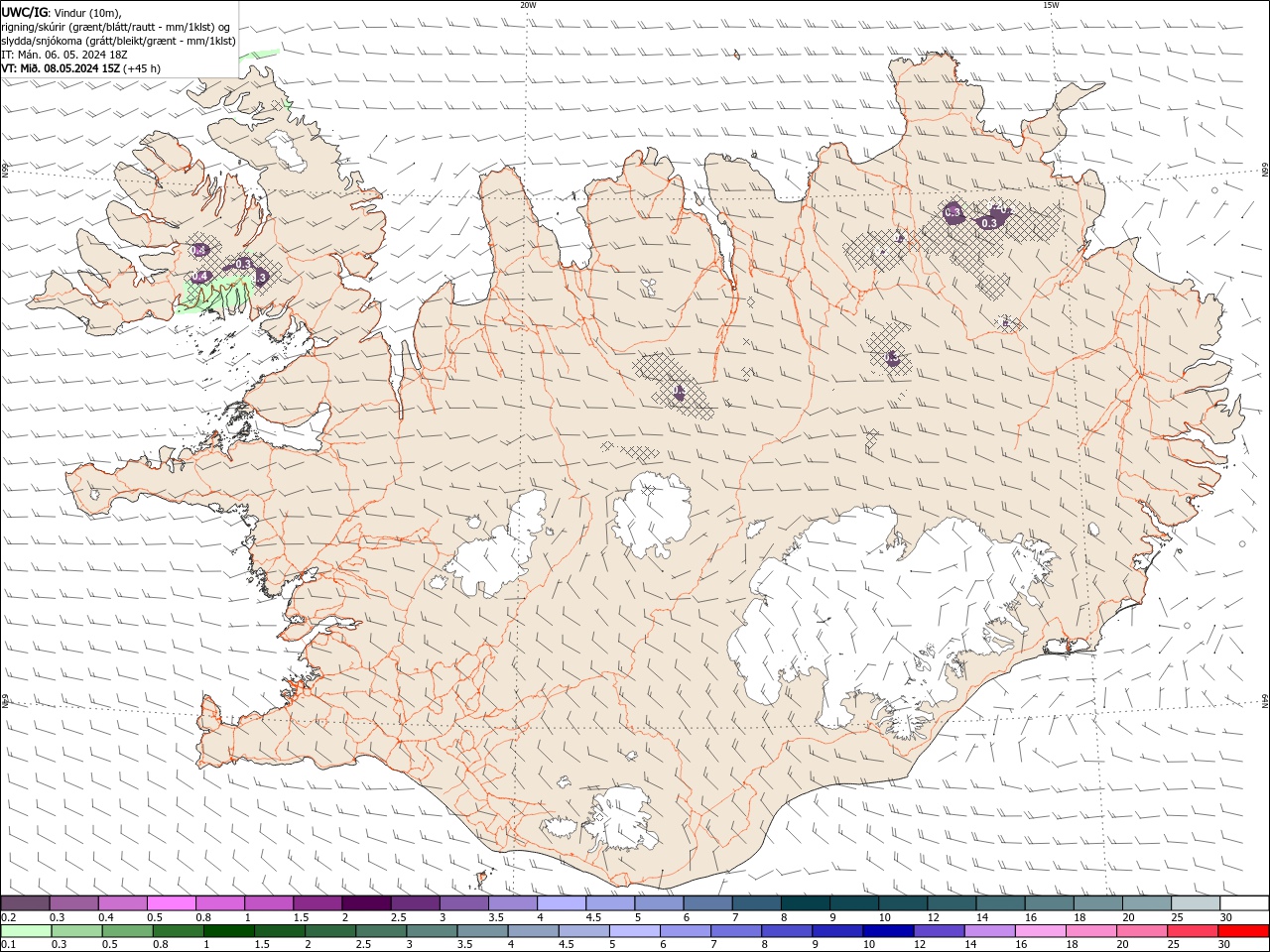Image resolution: width=1270 pixels, height=952 pixels.
Task: Click the '15W' longitude label at the map top
Action: (x=1050, y=5)
